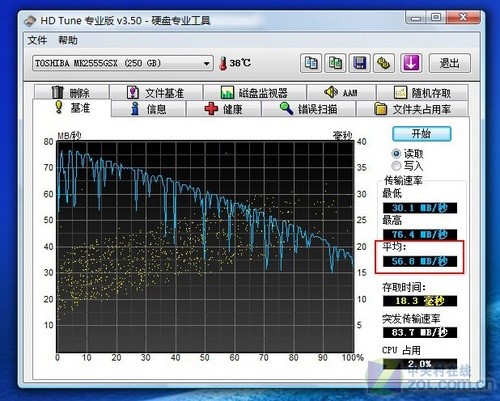Switch to the AAM tab

point(341,92)
